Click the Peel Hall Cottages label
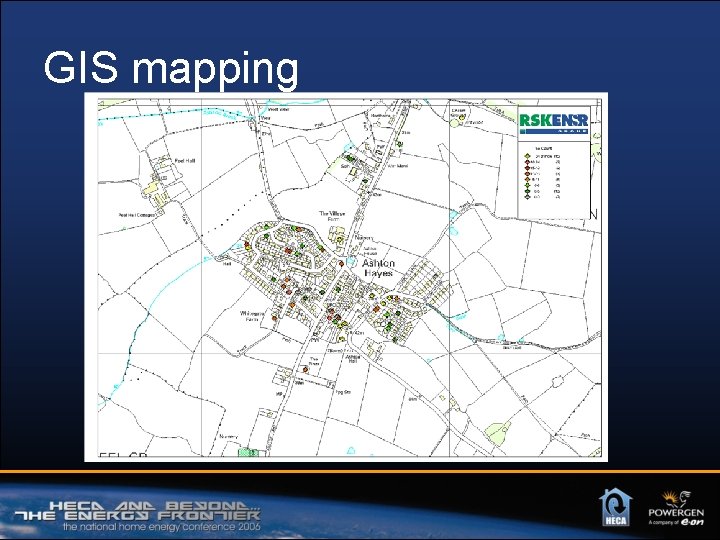The height and width of the screenshot is (540, 720). point(137,215)
